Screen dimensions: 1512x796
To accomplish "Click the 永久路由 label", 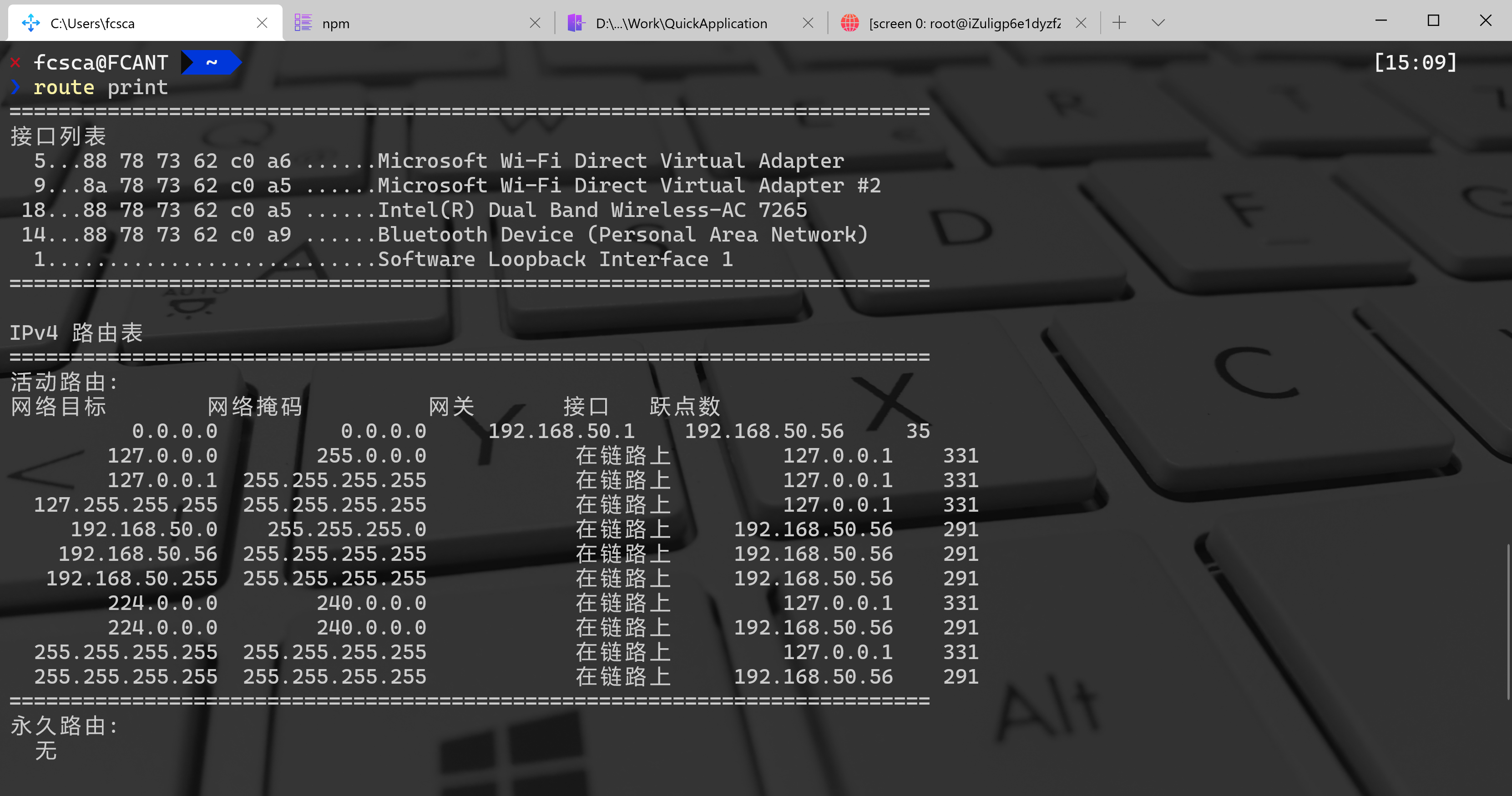I will tap(64, 726).
